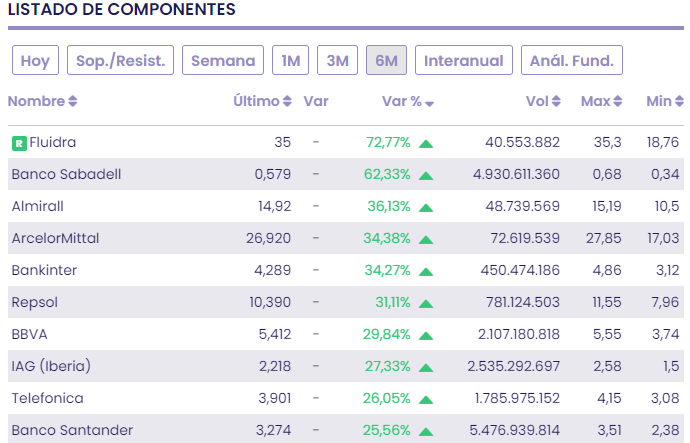Image resolution: width=690 pixels, height=443 pixels.
Task: Sort by Min column arrows icon
Action: point(680,102)
